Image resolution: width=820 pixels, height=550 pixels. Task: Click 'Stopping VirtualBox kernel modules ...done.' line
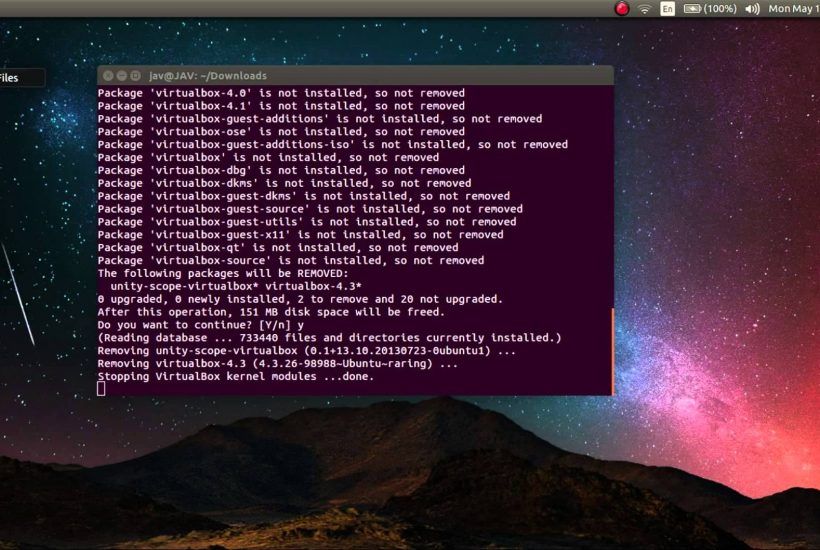click(236, 376)
